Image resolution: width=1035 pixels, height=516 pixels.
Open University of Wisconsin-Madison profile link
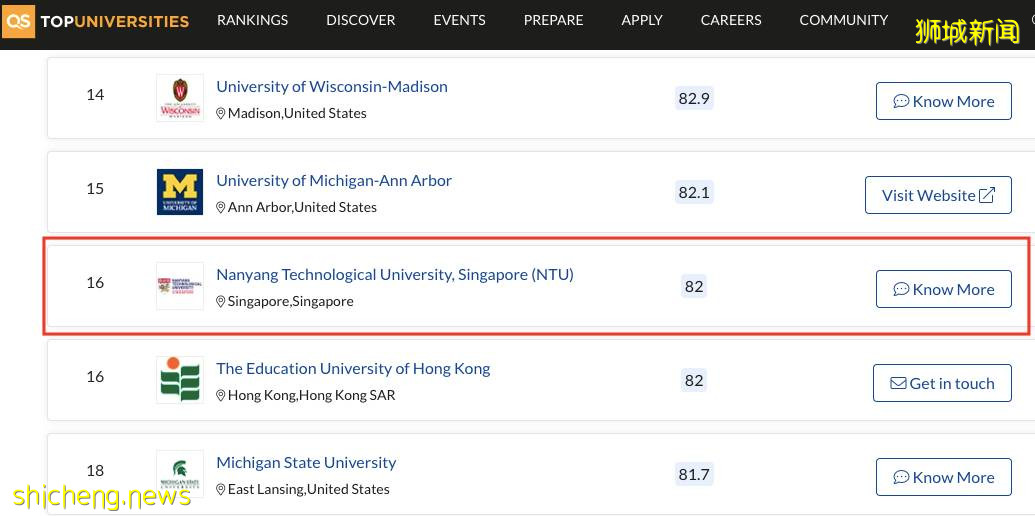pos(332,87)
